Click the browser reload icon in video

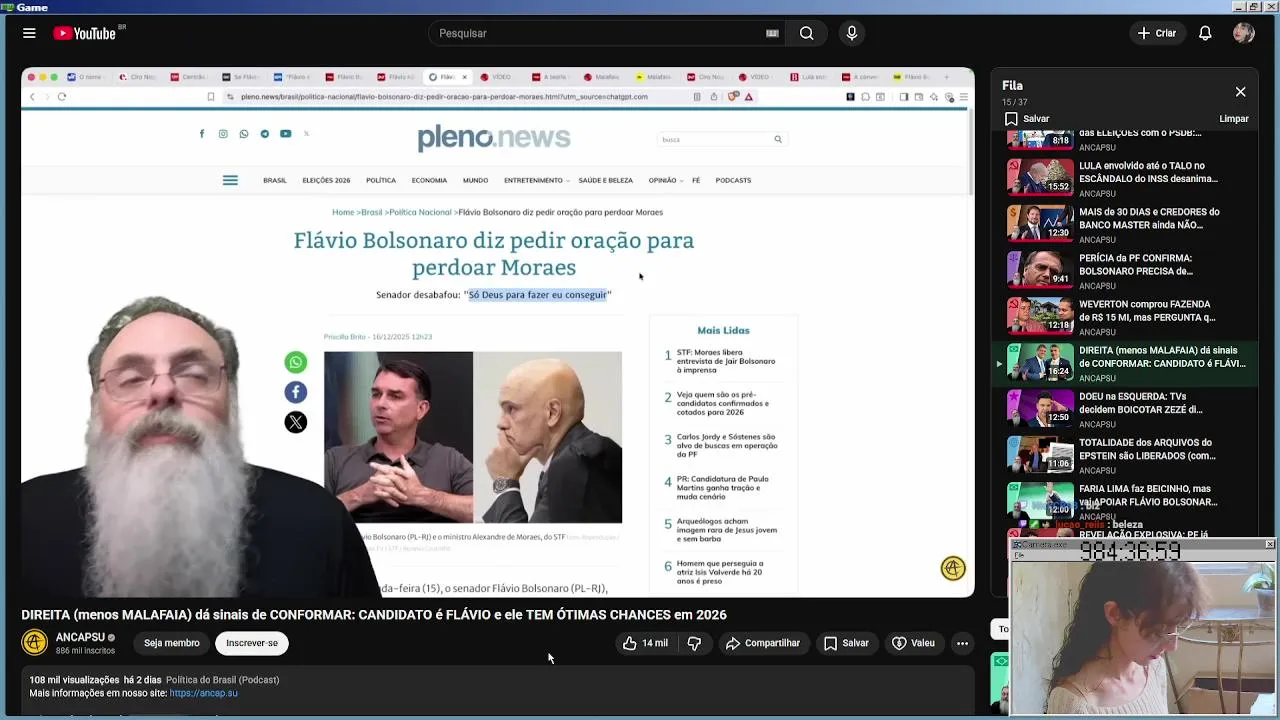pos(61,97)
